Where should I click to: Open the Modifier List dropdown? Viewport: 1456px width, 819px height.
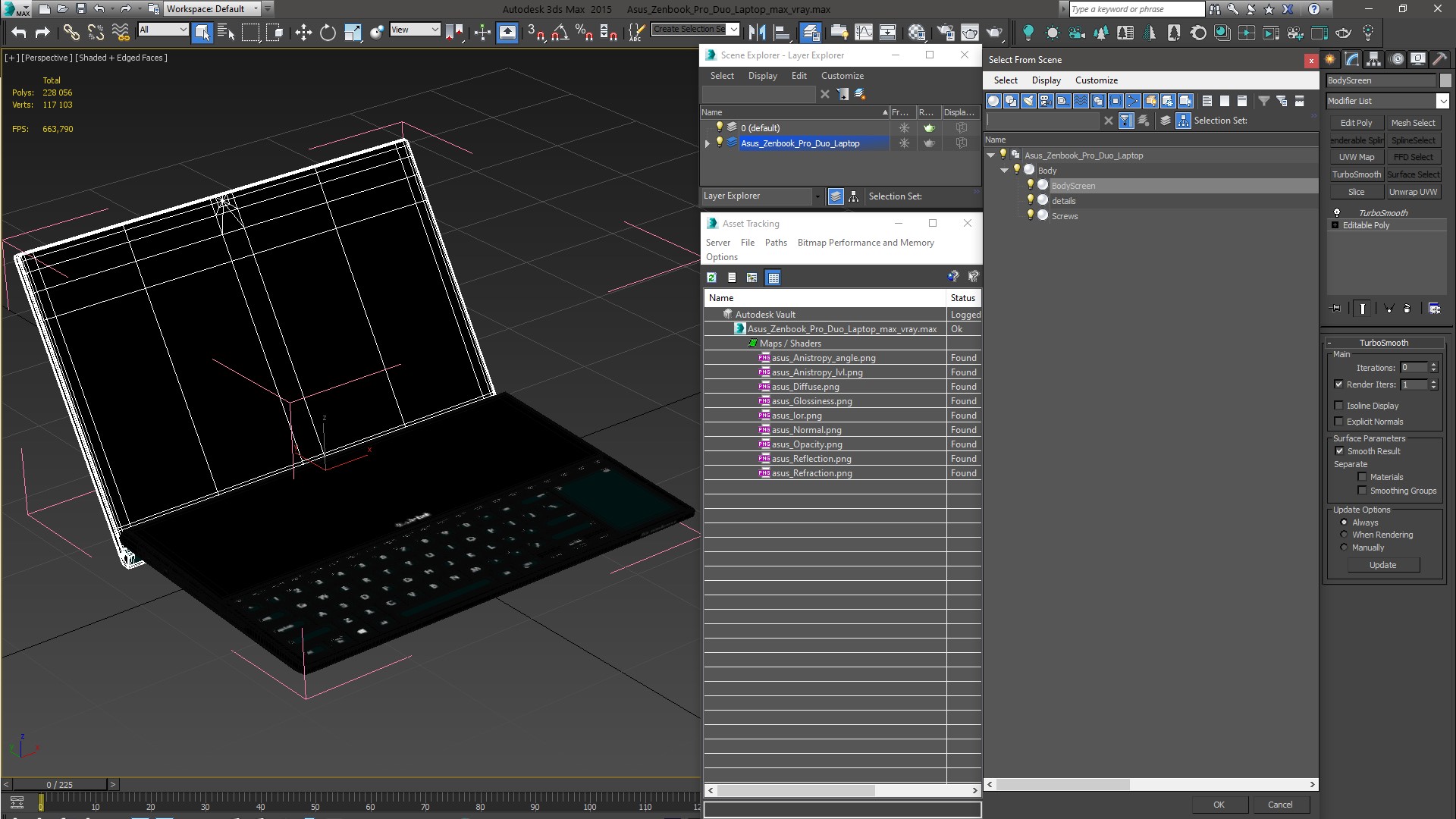pyautogui.click(x=1442, y=101)
